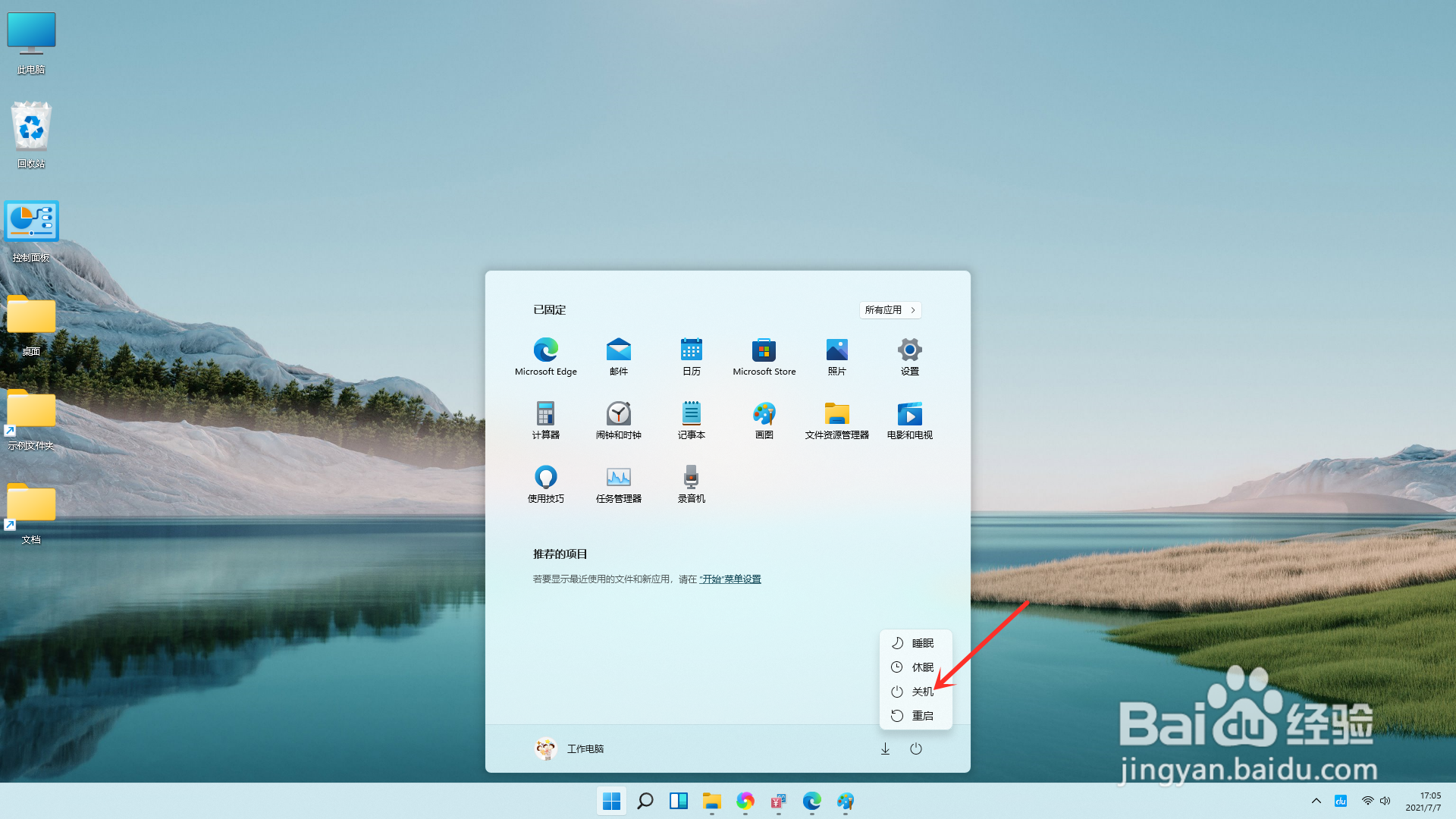
Task: Launch 邮件 from pinned apps
Action: tap(618, 356)
